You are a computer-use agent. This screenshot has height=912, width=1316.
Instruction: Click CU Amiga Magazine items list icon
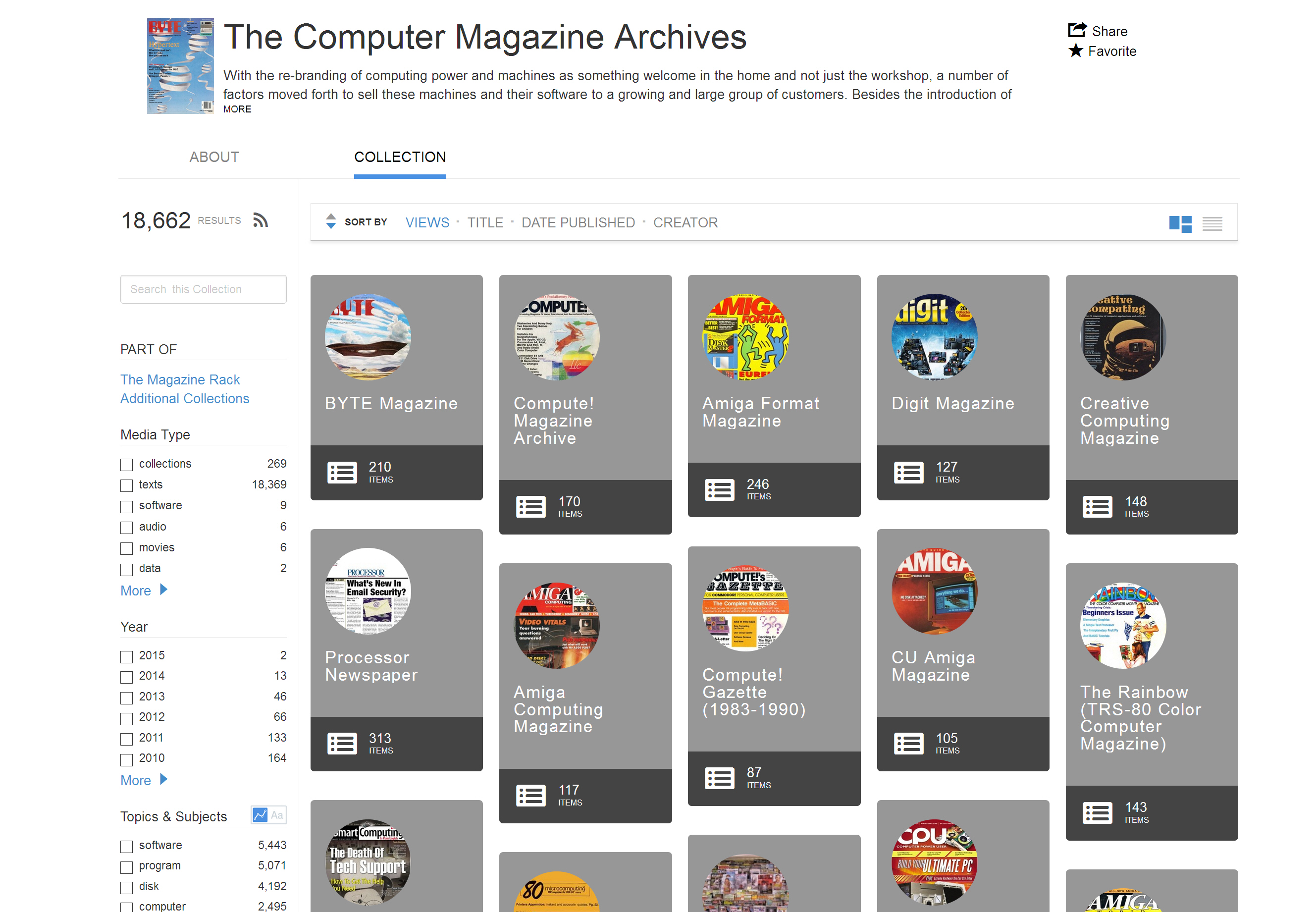[x=908, y=744]
